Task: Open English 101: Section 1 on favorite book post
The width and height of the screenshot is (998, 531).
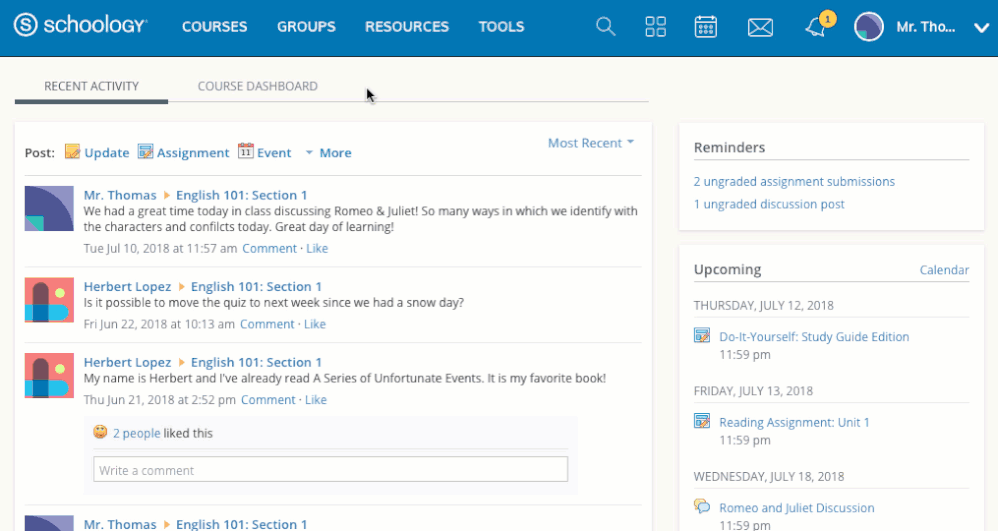Action: 256,362
